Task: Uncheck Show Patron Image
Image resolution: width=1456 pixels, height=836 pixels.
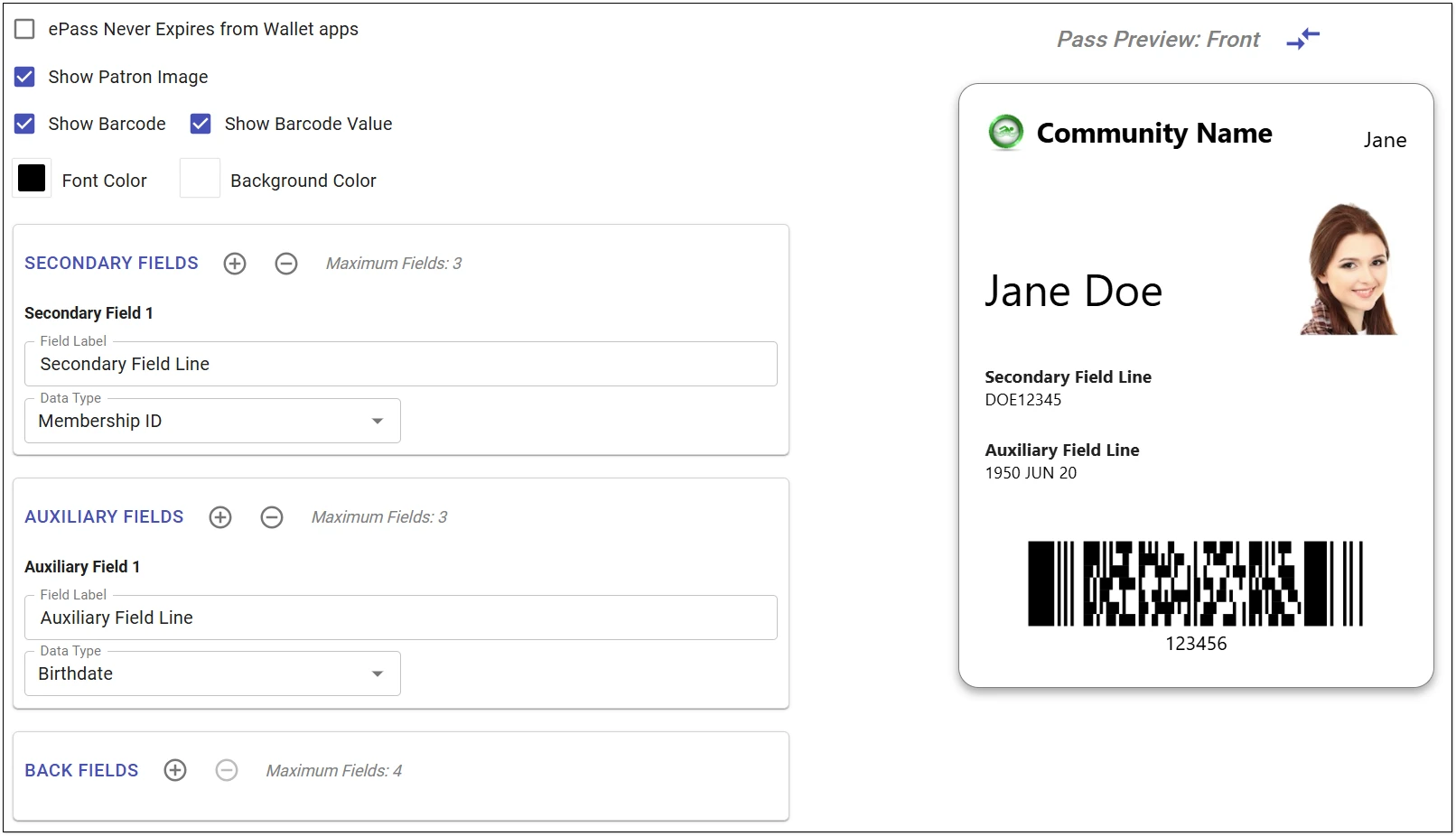Action: [x=25, y=77]
